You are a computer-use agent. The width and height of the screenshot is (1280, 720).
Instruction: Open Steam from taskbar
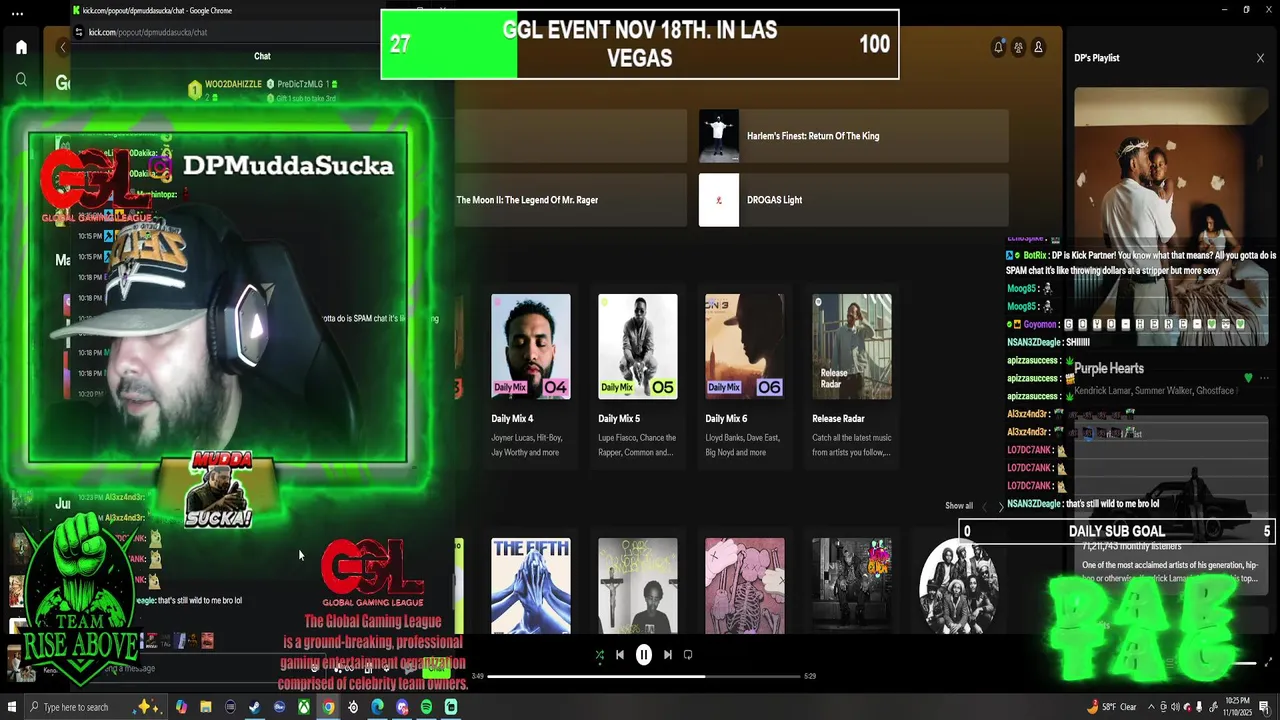(x=255, y=707)
